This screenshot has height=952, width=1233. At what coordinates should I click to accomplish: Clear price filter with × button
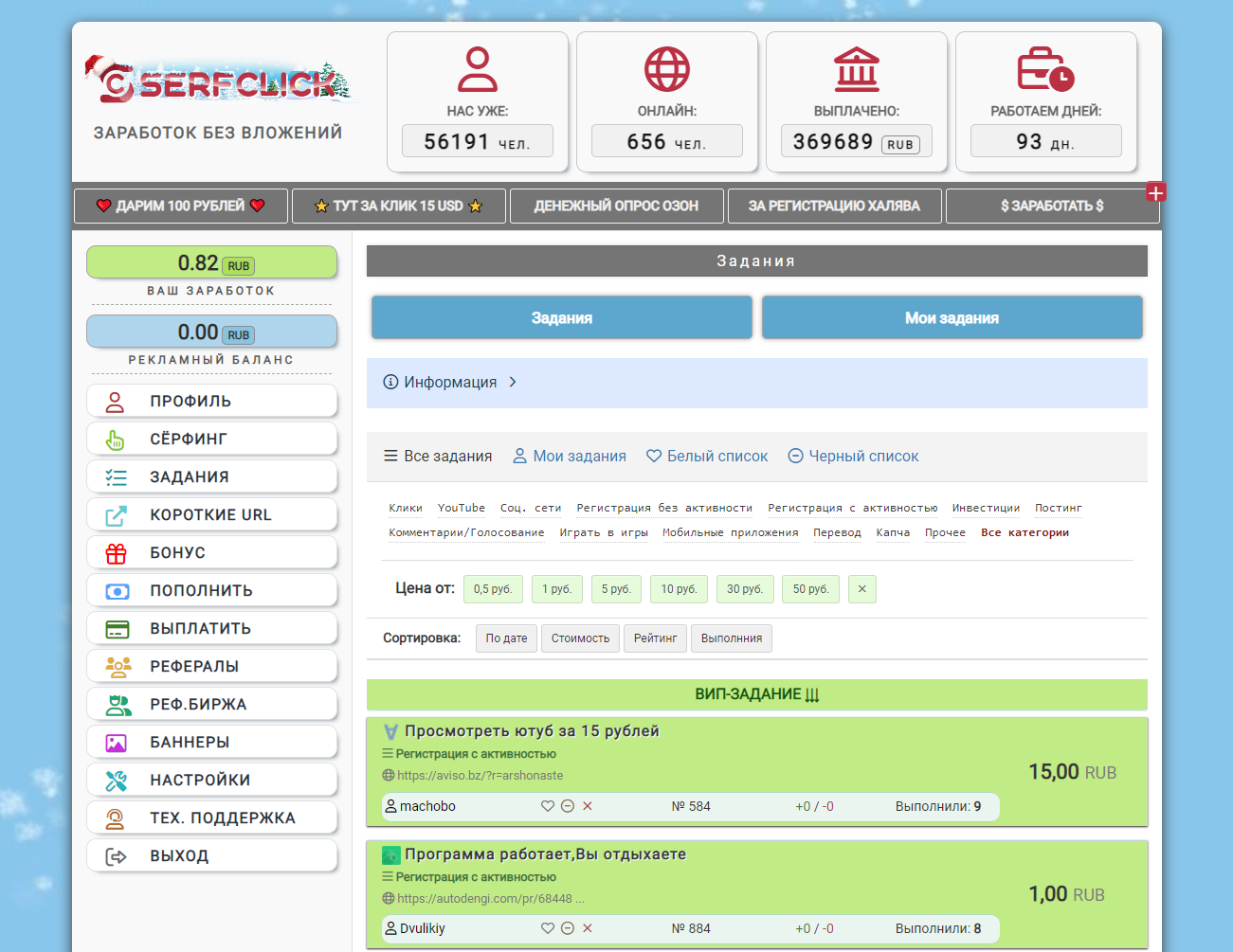862,589
